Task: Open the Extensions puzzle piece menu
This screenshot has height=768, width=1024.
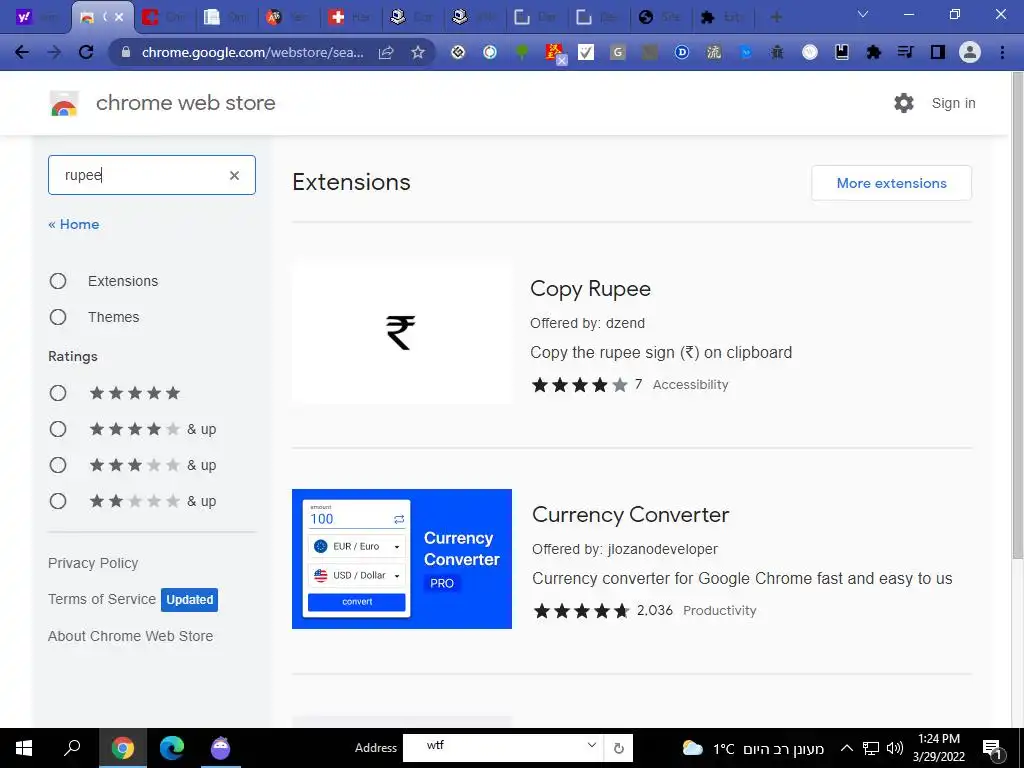Action: pyautogui.click(x=874, y=52)
